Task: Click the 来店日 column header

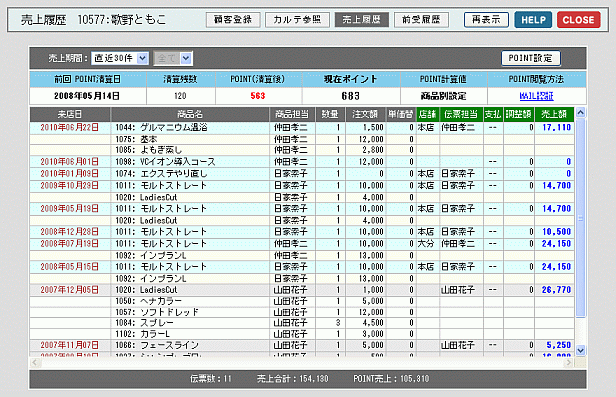Action: pyautogui.click(x=70, y=114)
